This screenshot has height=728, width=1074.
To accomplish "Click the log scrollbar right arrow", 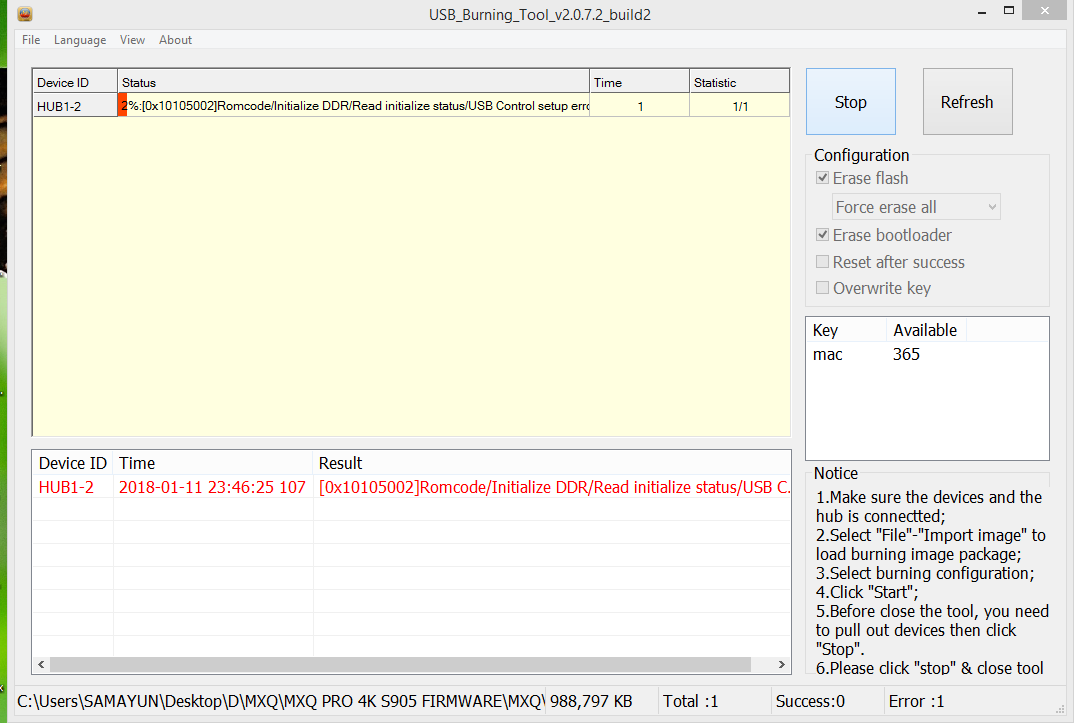I will click(782, 664).
